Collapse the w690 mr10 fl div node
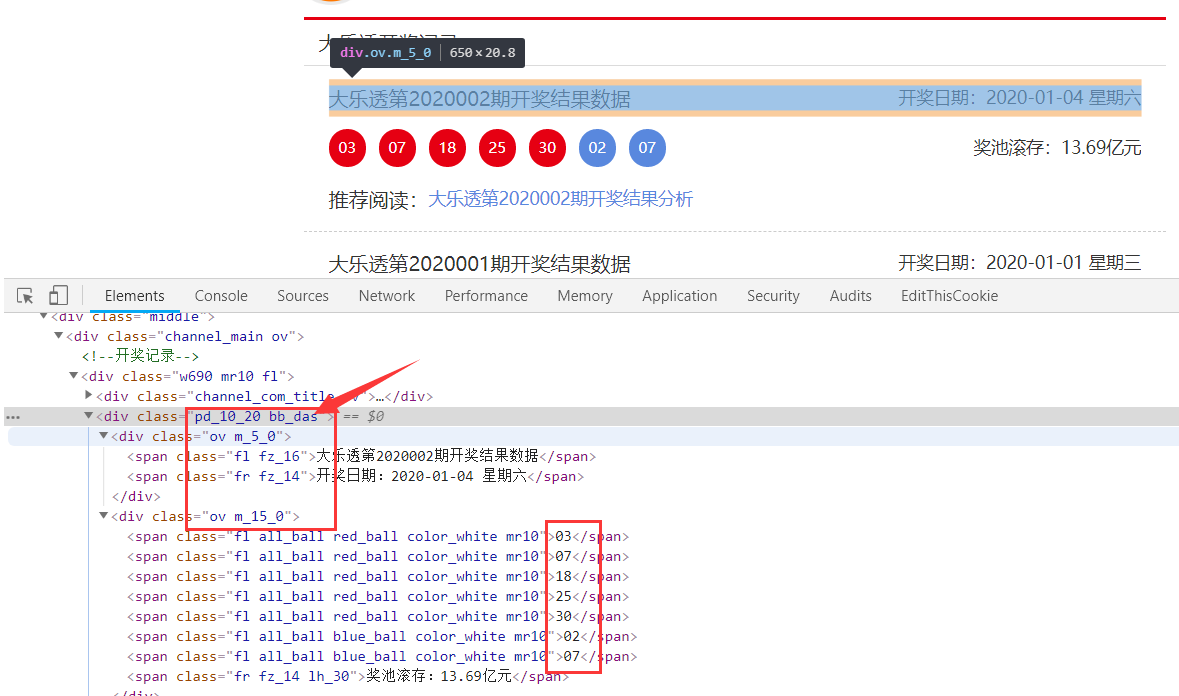 tap(74, 376)
